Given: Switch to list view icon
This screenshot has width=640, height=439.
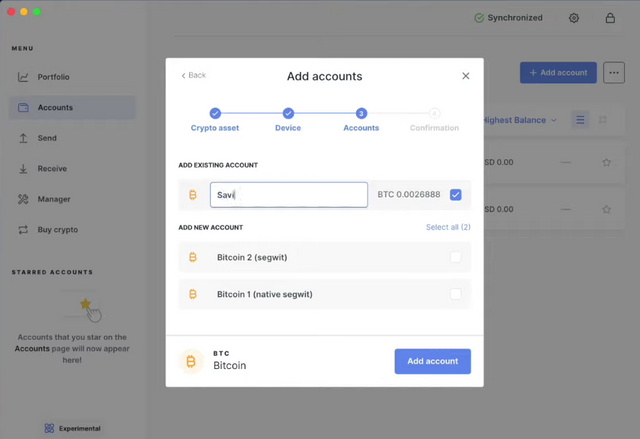Looking at the screenshot, I should [x=580, y=120].
